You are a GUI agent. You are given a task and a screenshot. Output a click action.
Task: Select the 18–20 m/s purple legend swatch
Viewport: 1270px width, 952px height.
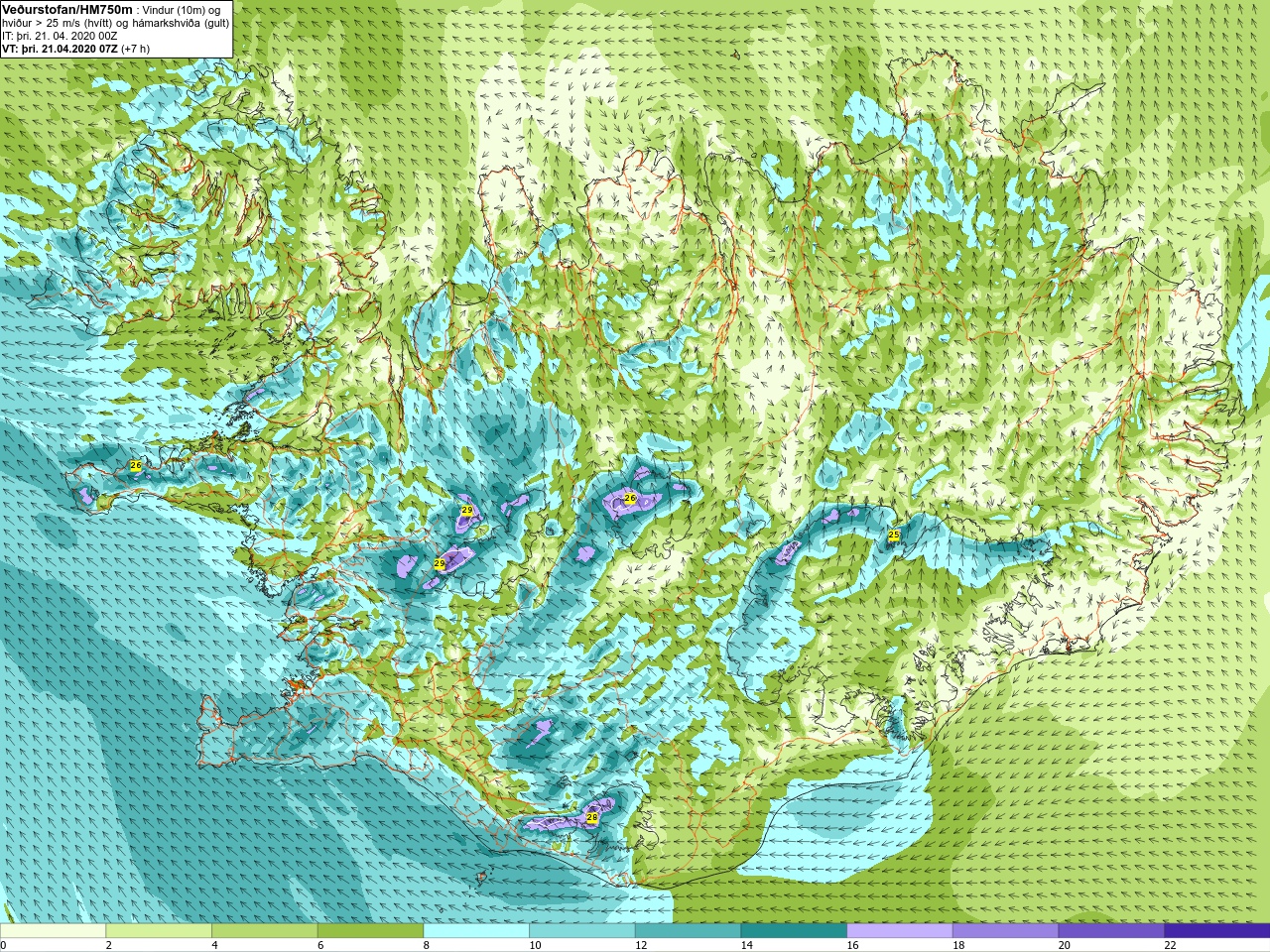coord(1005,931)
